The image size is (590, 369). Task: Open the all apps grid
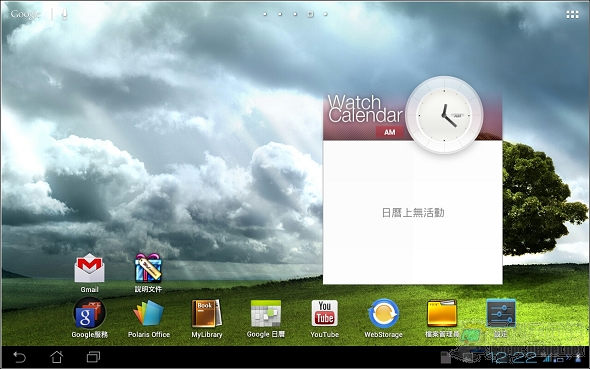572,14
